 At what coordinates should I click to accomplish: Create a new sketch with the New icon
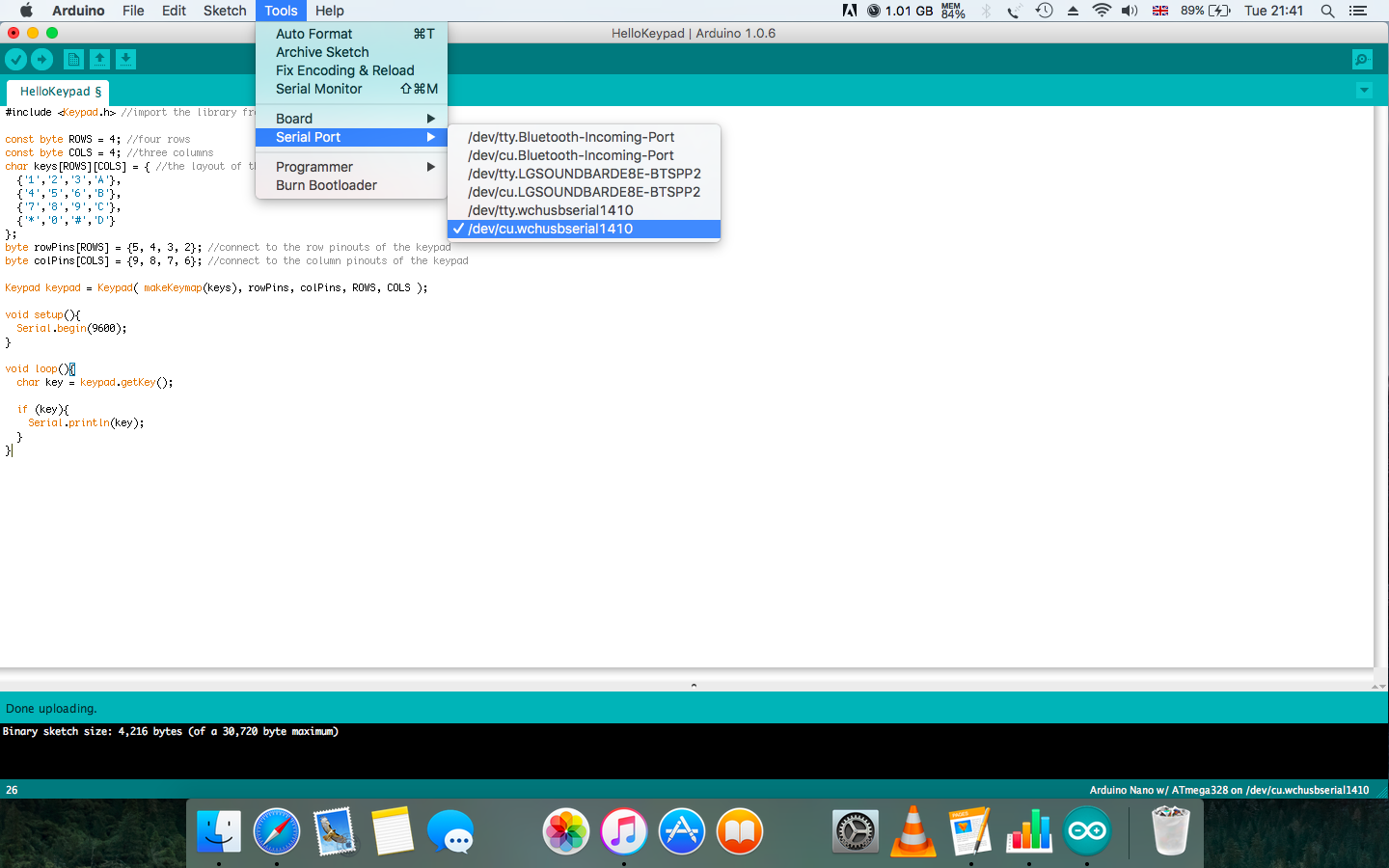73,60
